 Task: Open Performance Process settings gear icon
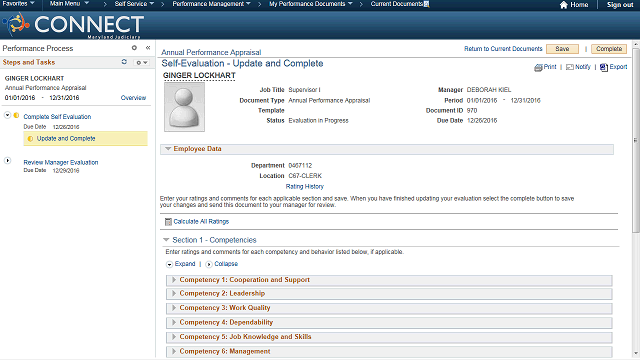pos(134,48)
